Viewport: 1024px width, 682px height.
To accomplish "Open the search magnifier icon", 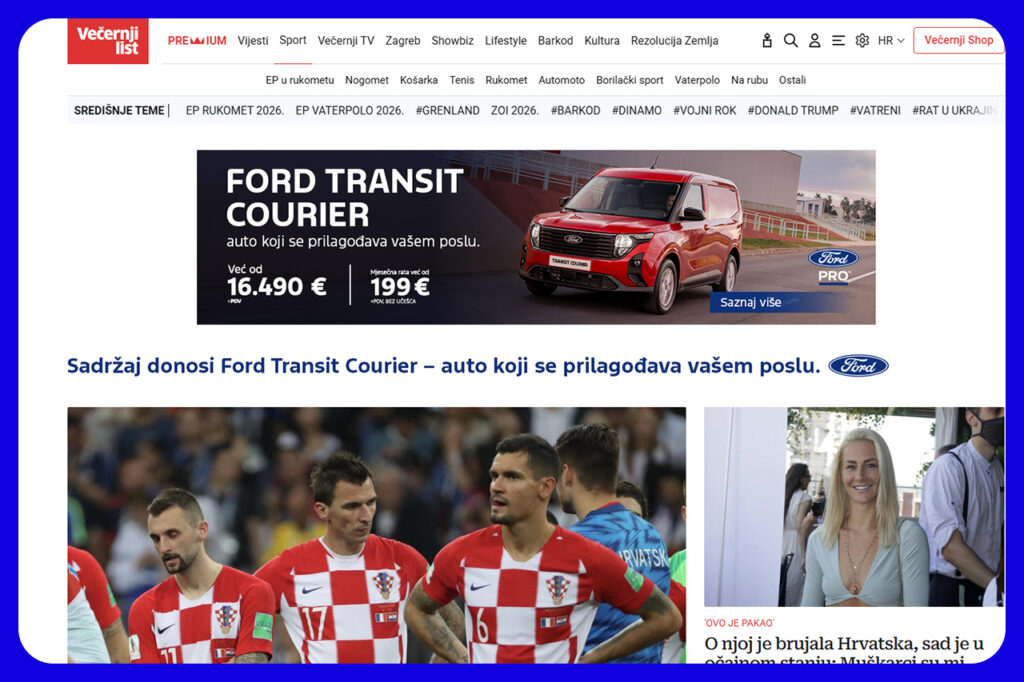I will click(x=790, y=41).
